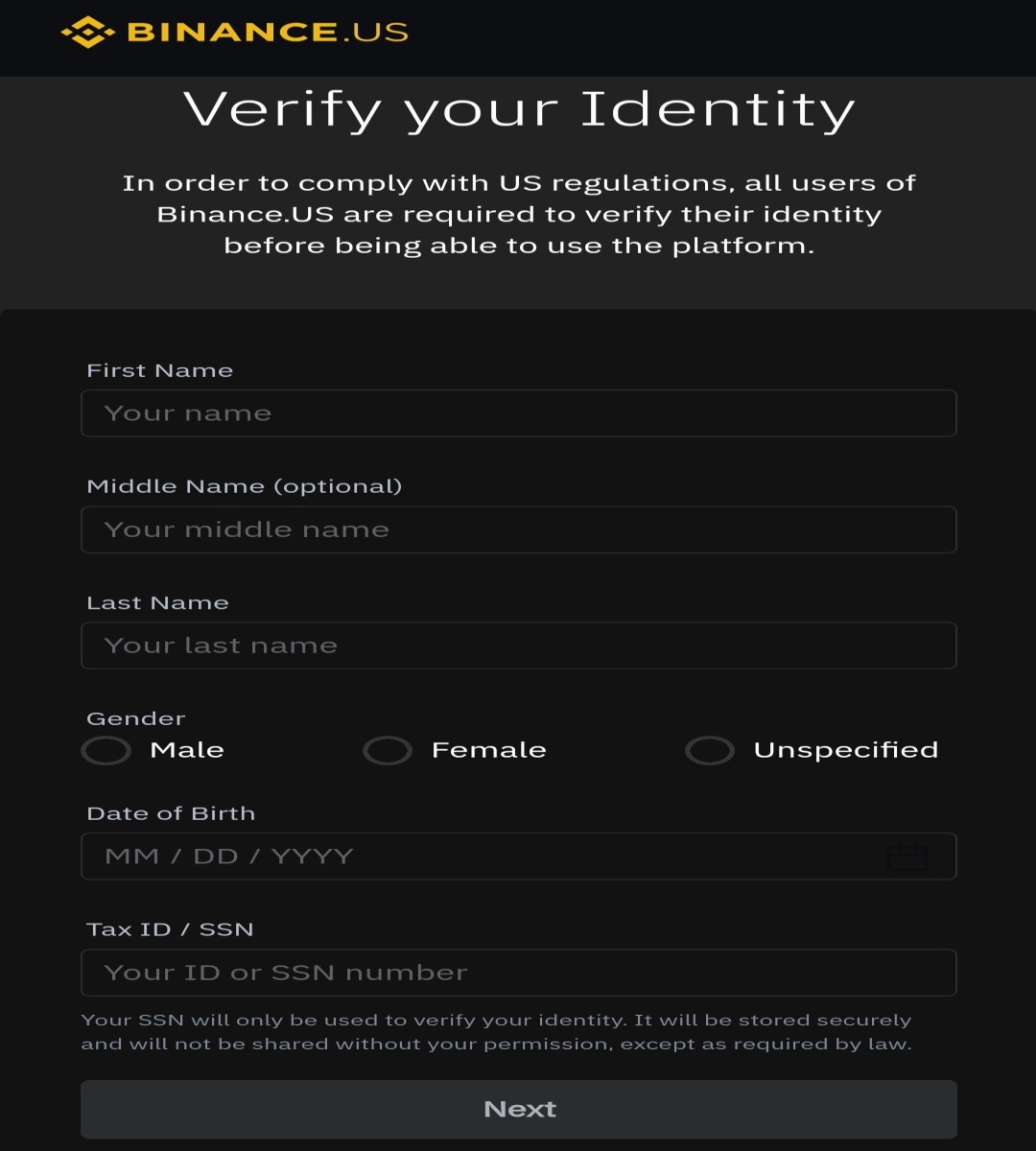Click the MM / DD / YYYY date field
The height and width of the screenshot is (1151, 1036).
[x=519, y=857]
